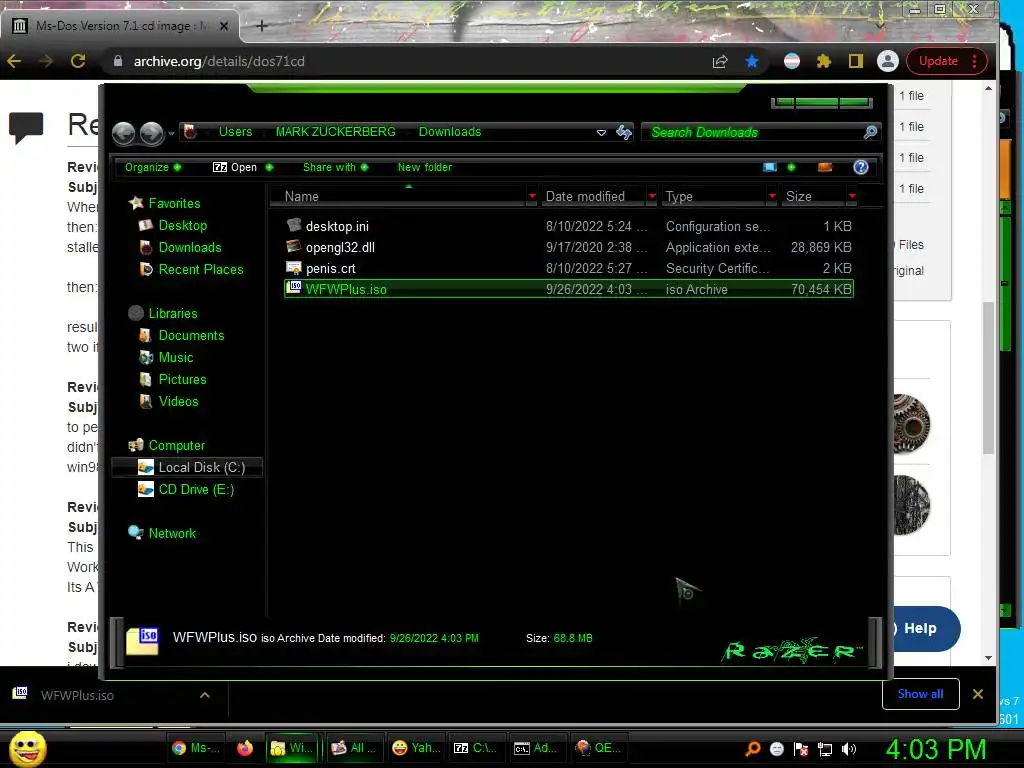Open Desktop under Favorites
Image resolution: width=1024 pixels, height=768 pixels.
(x=183, y=225)
